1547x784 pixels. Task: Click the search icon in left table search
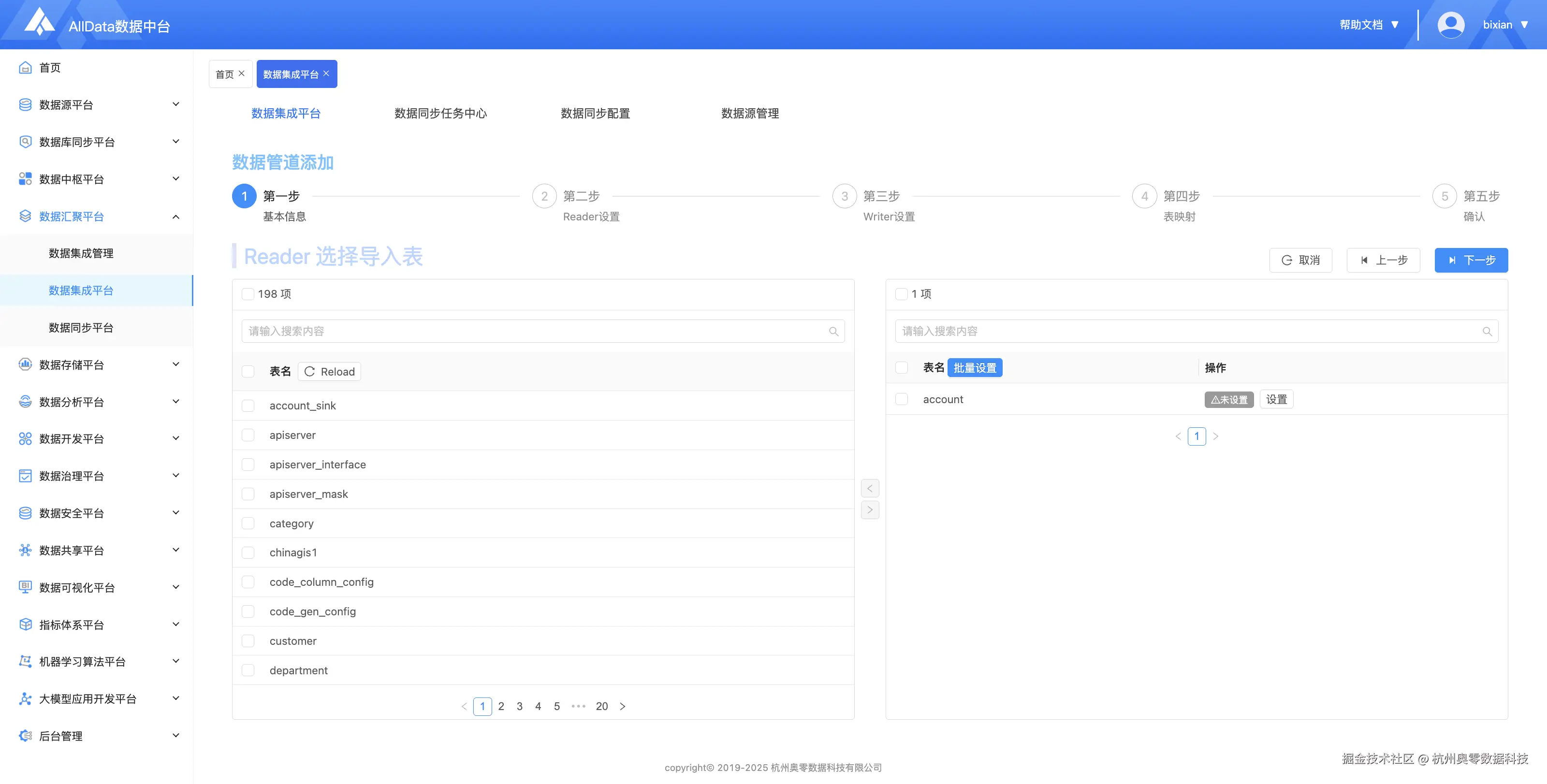pos(833,332)
